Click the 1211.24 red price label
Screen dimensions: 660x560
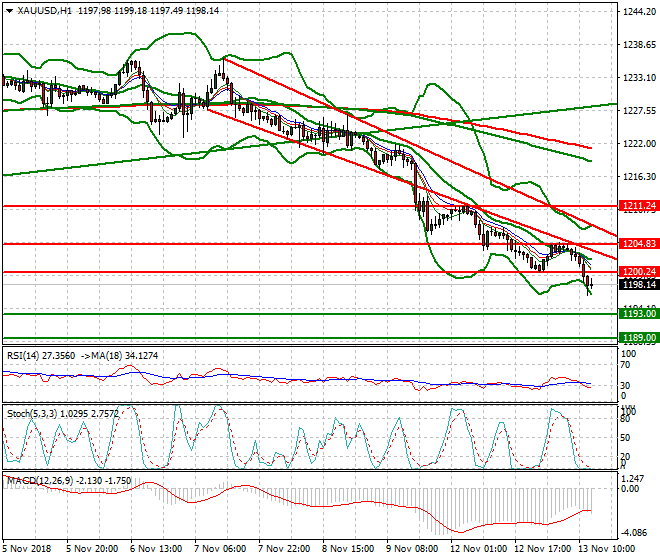639,206
